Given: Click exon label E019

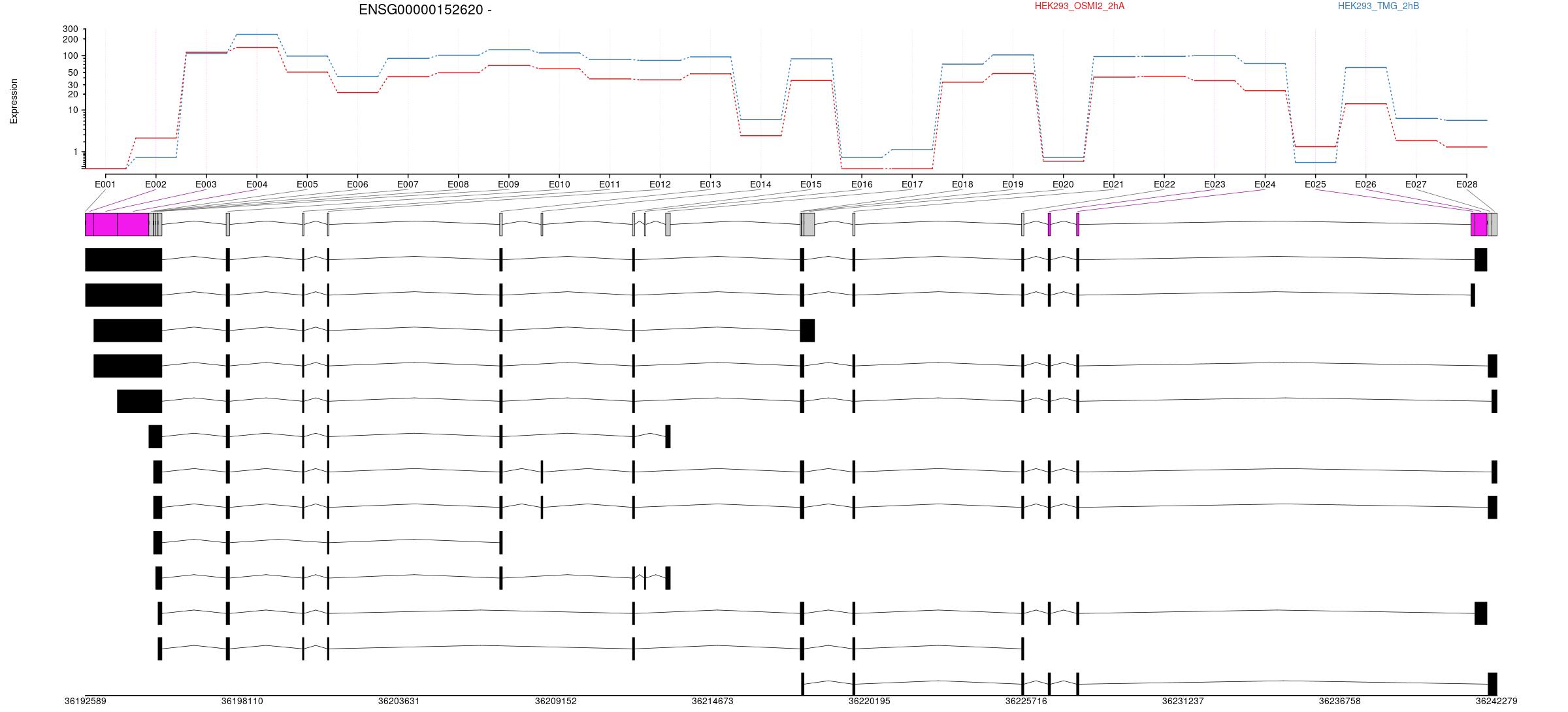Looking at the screenshot, I should (x=1013, y=184).
